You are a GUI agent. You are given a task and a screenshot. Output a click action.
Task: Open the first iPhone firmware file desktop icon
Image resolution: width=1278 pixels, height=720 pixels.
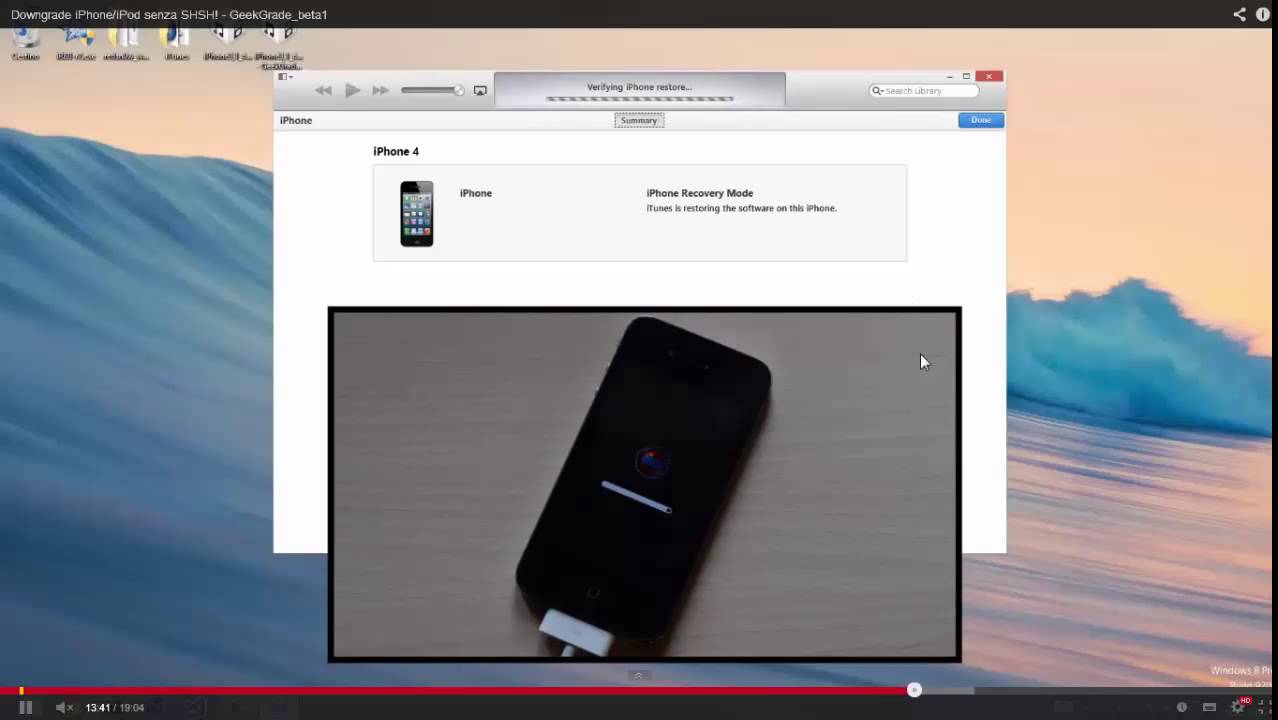[228, 42]
